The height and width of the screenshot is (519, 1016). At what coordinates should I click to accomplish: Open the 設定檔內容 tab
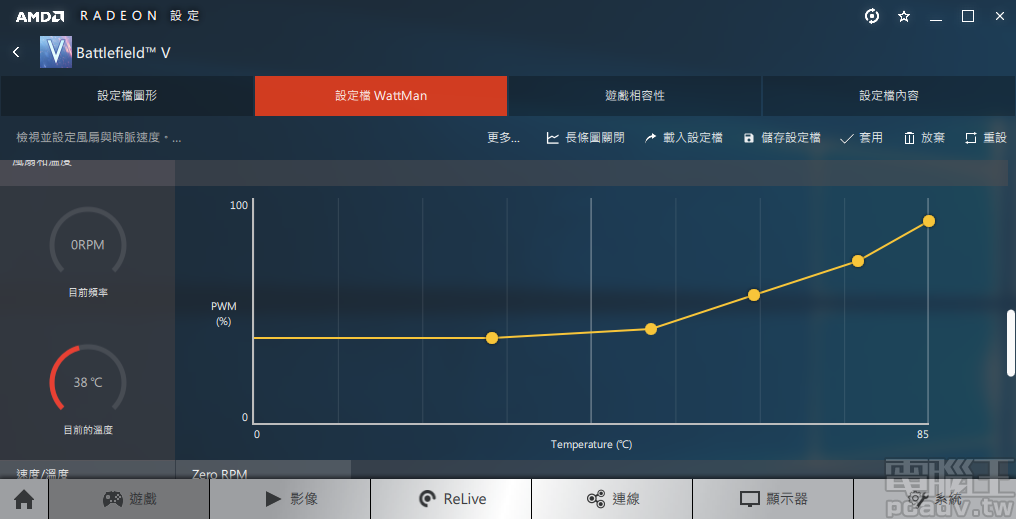[889, 96]
